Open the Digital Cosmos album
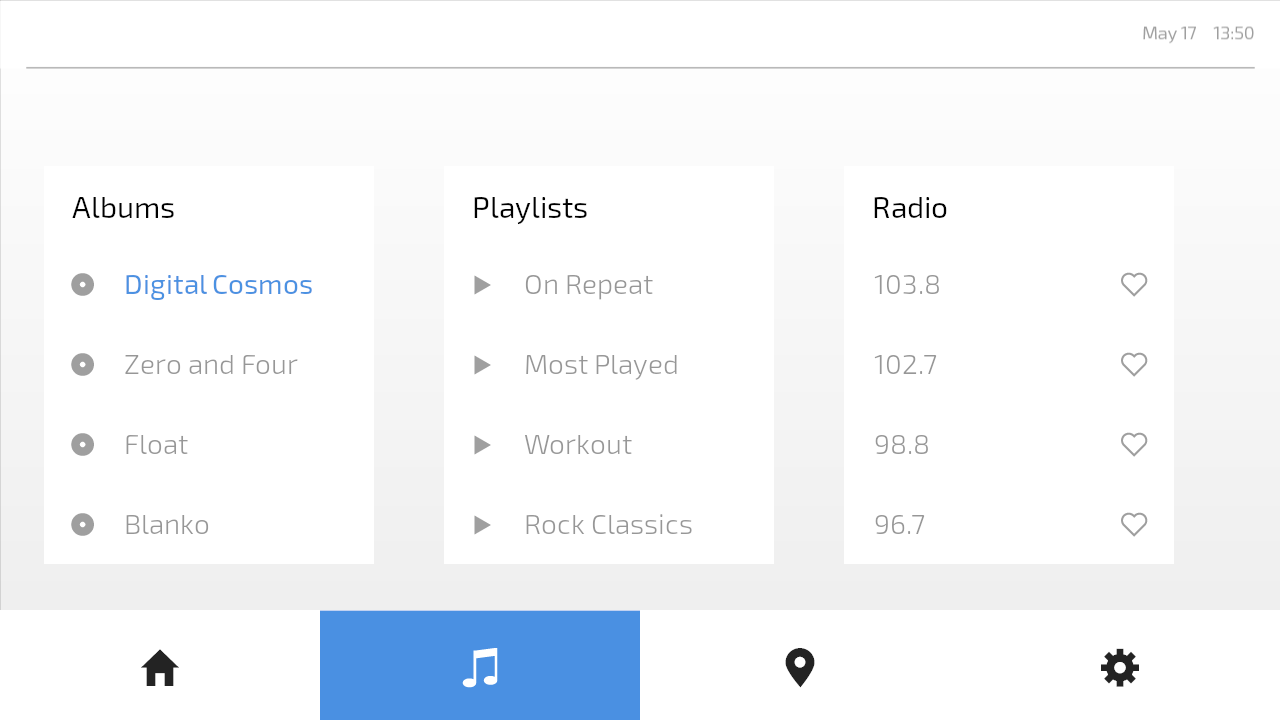 (x=218, y=285)
